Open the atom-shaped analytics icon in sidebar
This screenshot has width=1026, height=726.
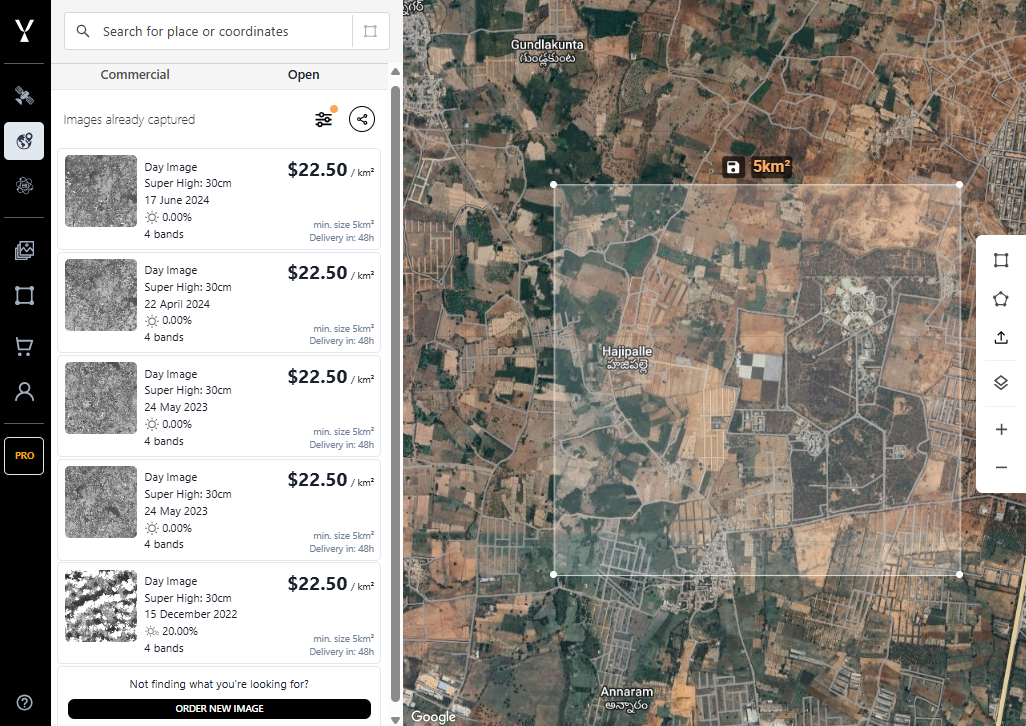click(x=25, y=185)
